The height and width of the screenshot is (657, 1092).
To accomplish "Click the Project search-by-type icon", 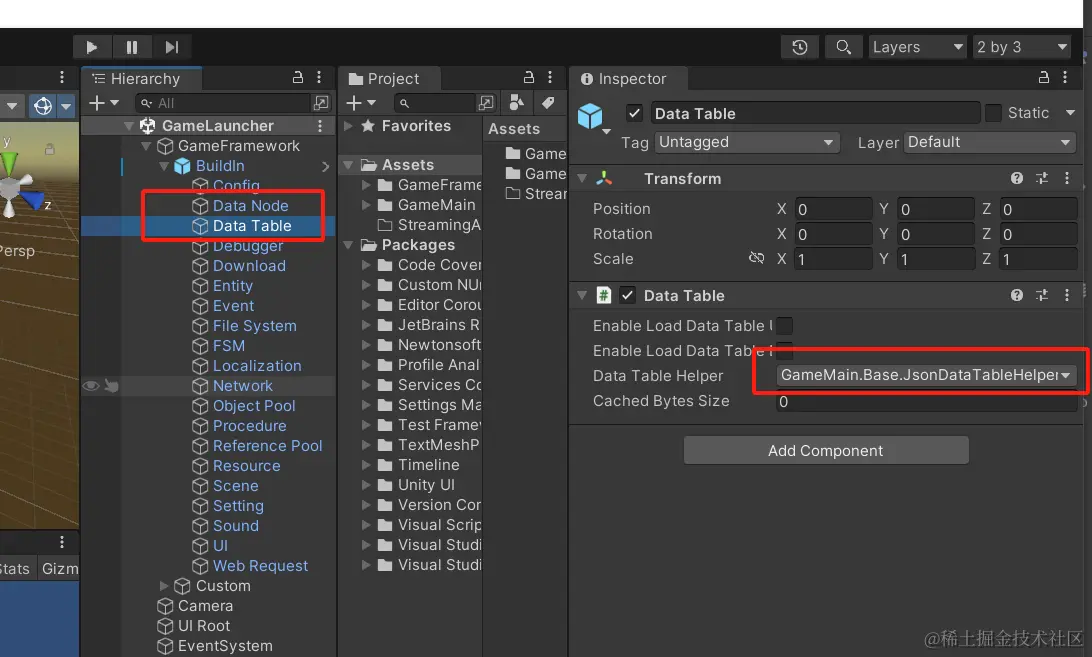I will 486,103.
